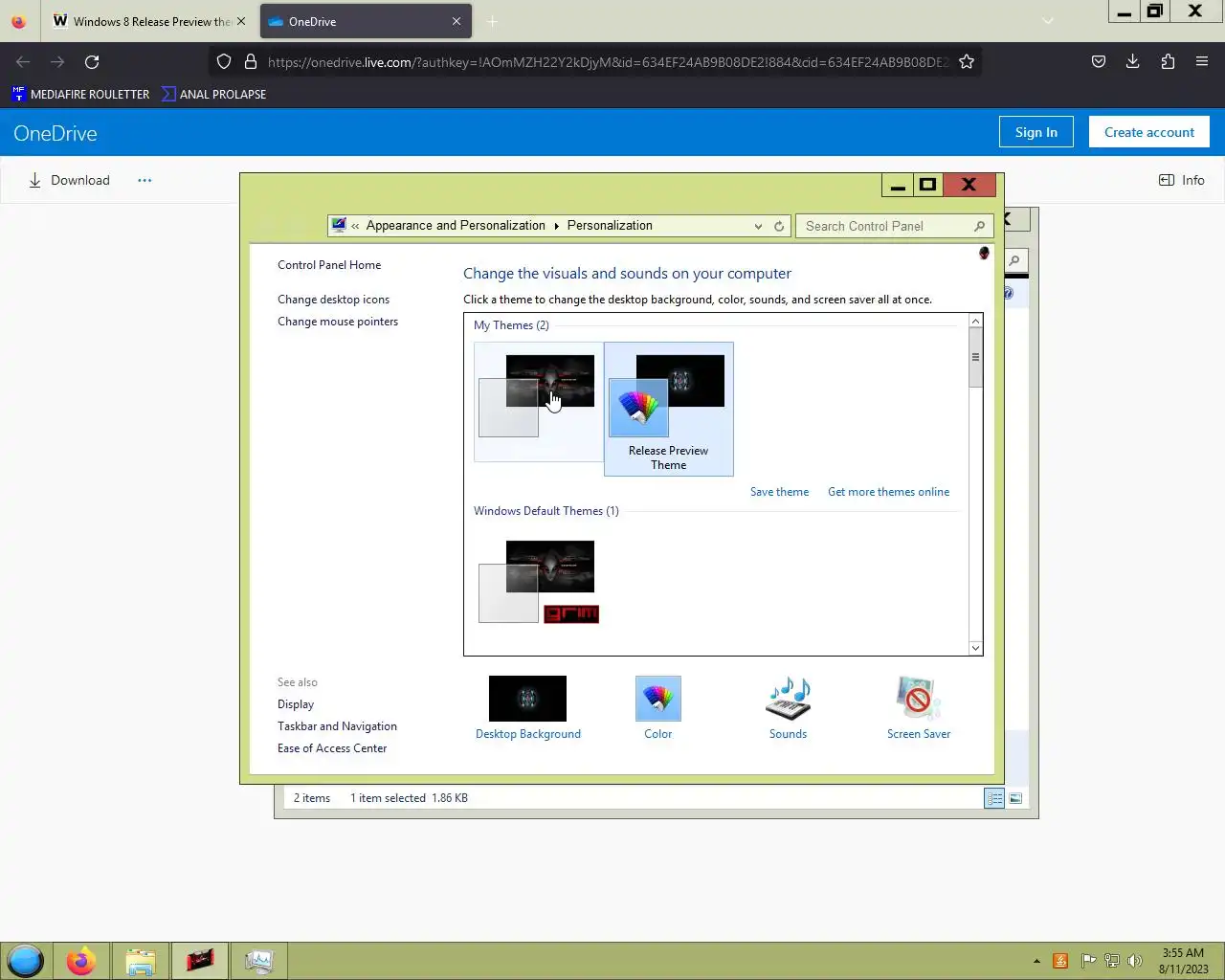1225x980 pixels.
Task: Click Sign In on OneDrive
Action: pyautogui.click(x=1036, y=132)
